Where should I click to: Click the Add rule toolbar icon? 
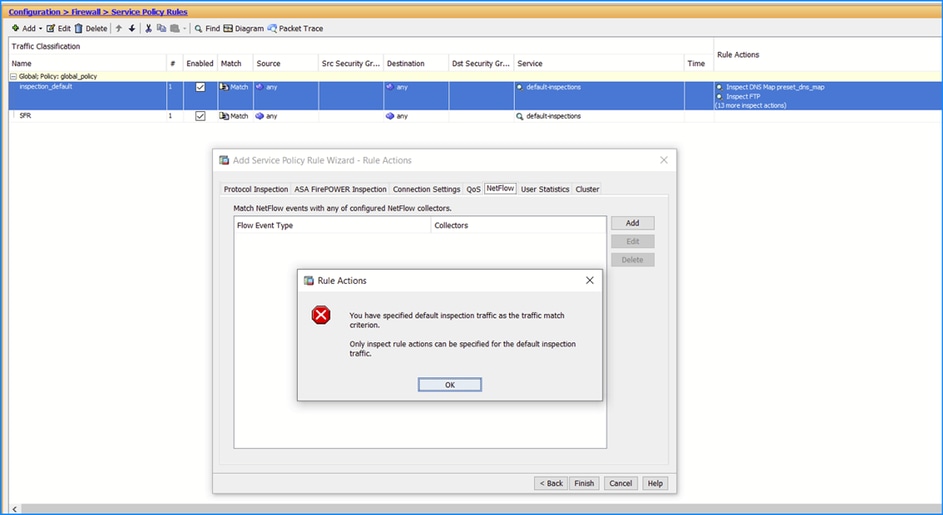click(16, 28)
